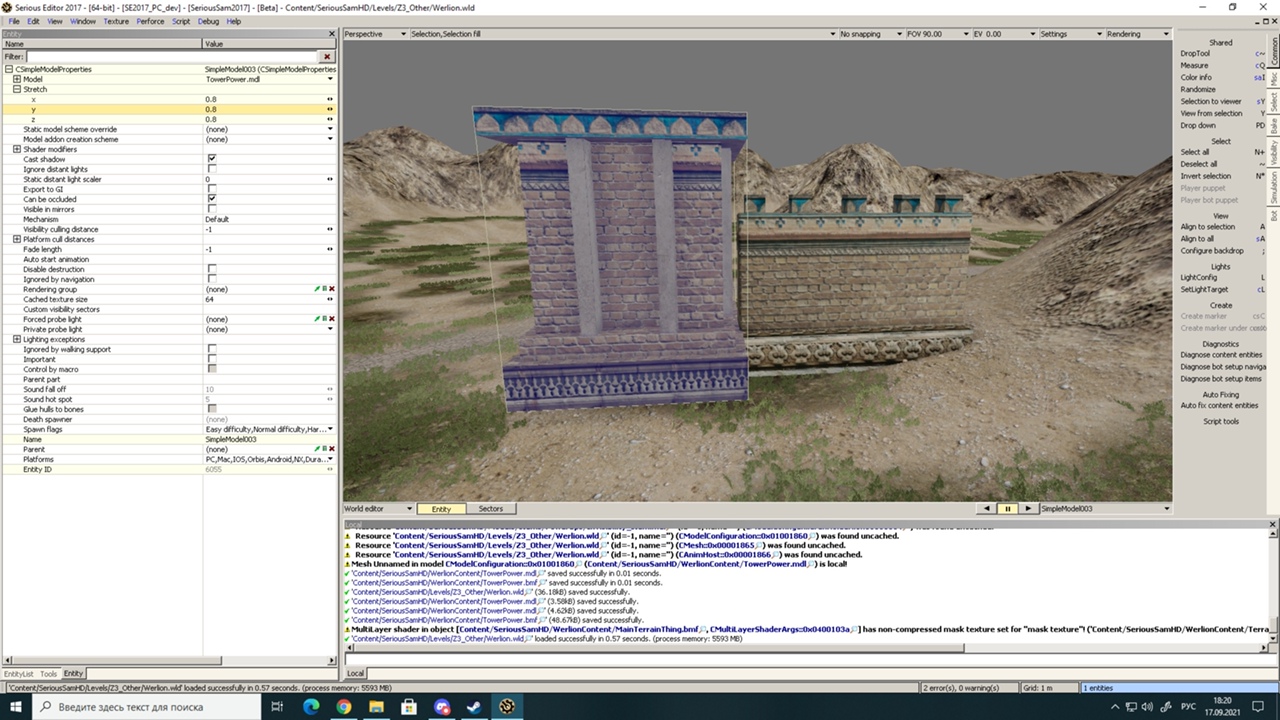
Task: Open Google Chrome from the taskbar
Action: coord(344,706)
